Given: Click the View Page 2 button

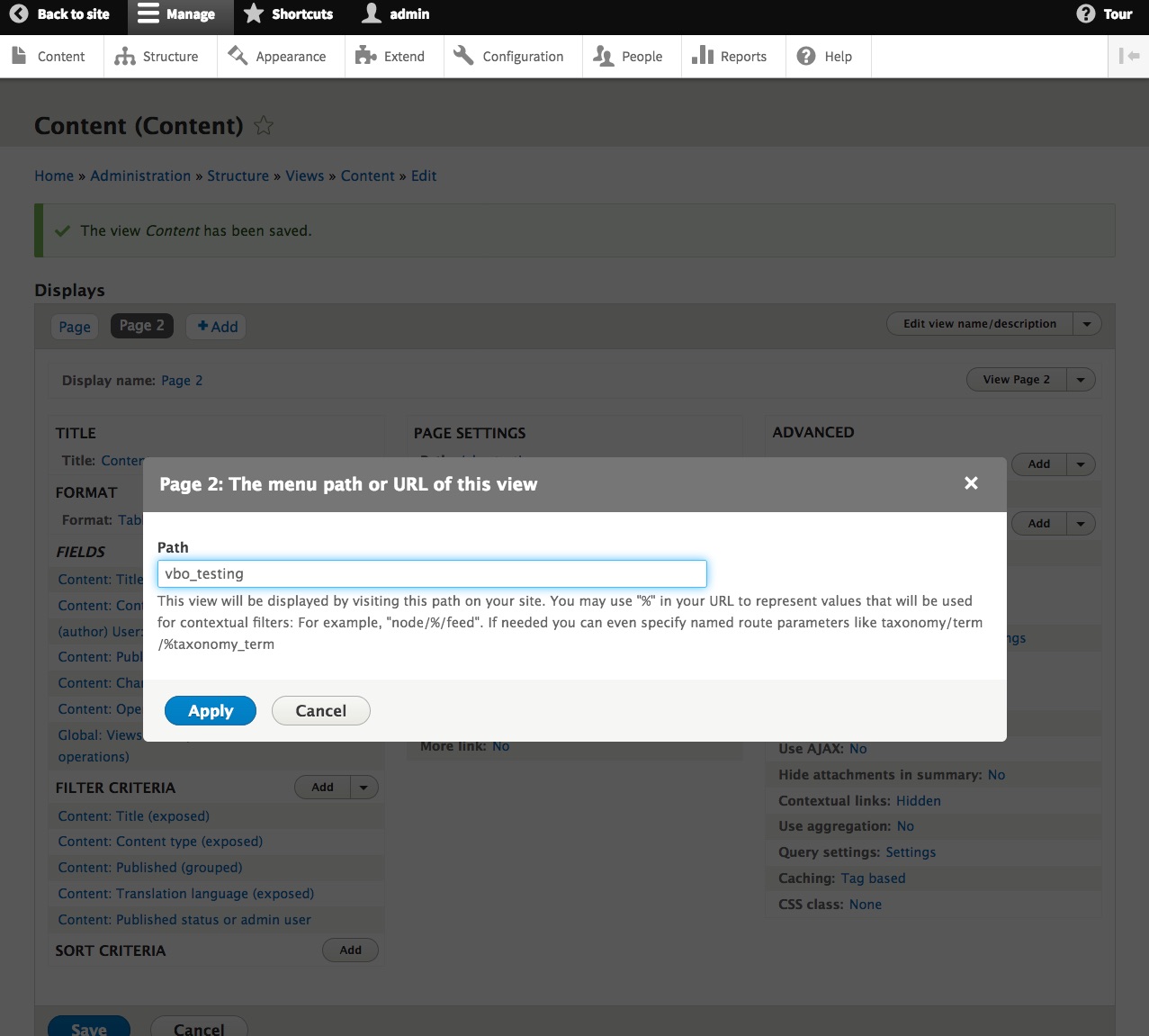Looking at the screenshot, I should click(1016, 379).
